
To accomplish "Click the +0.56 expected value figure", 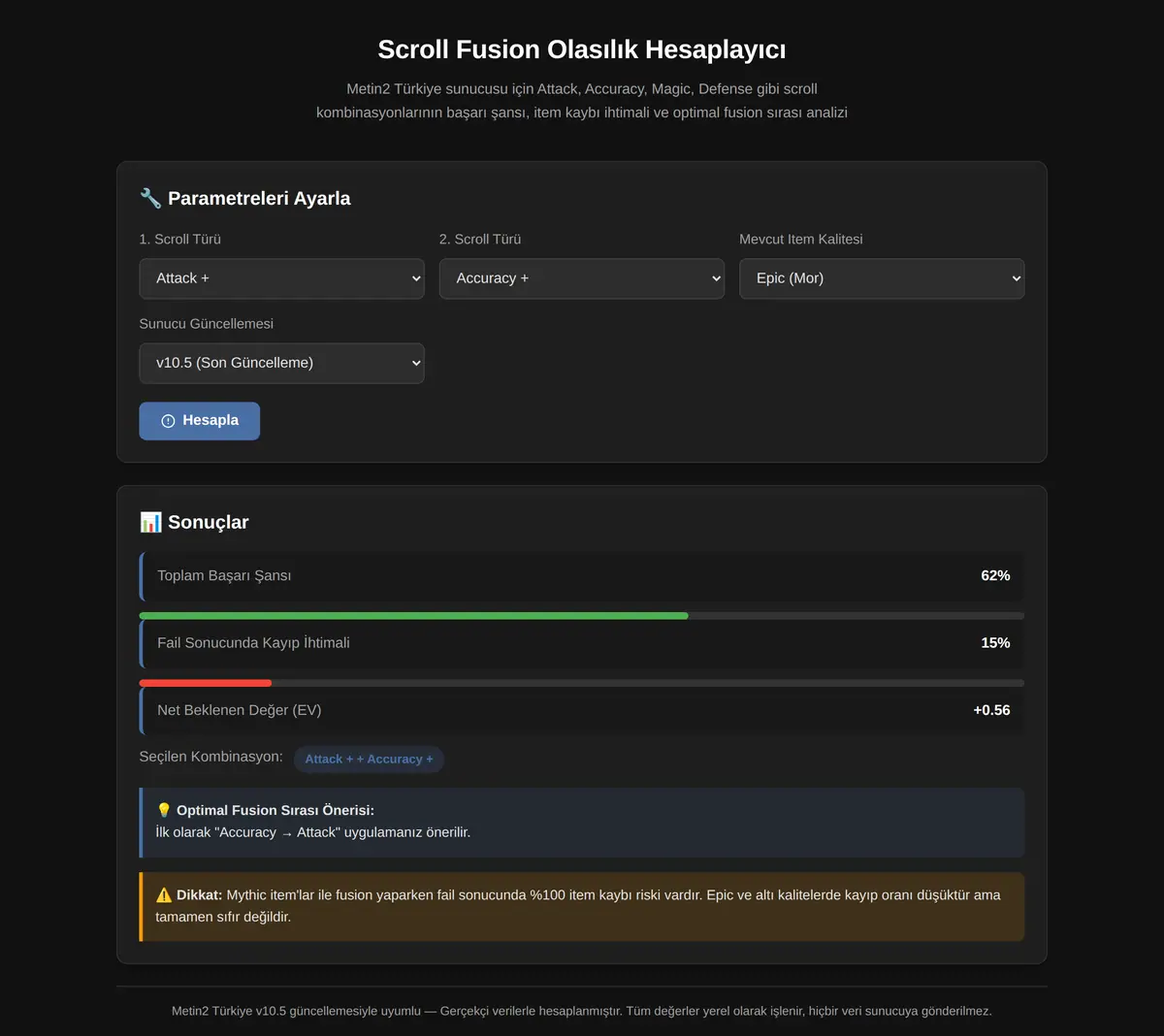I will click(x=991, y=710).
